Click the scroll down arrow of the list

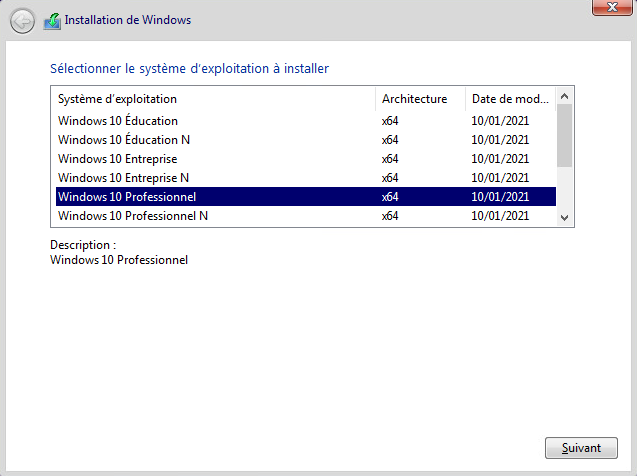pyautogui.click(x=564, y=218)
